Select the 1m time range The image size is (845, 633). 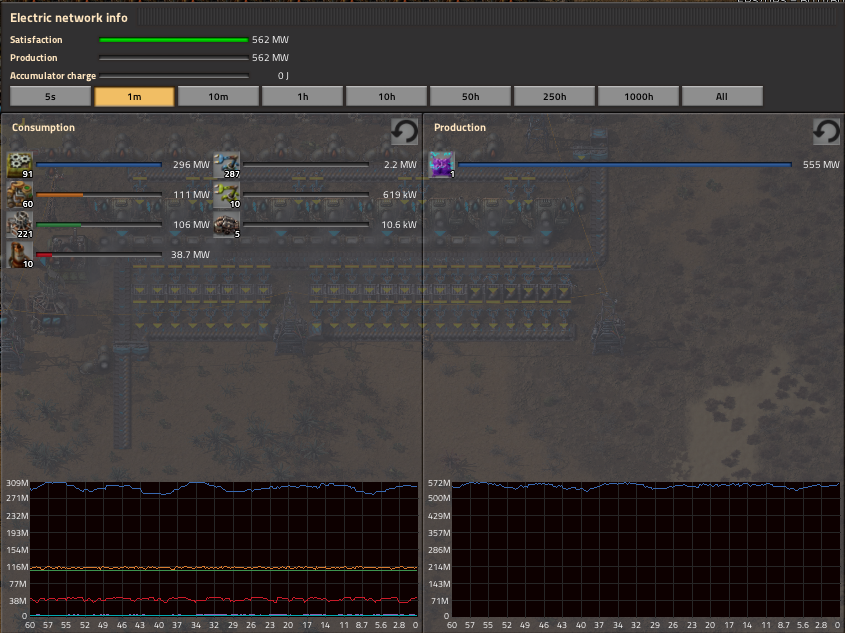tap(134, 97)
